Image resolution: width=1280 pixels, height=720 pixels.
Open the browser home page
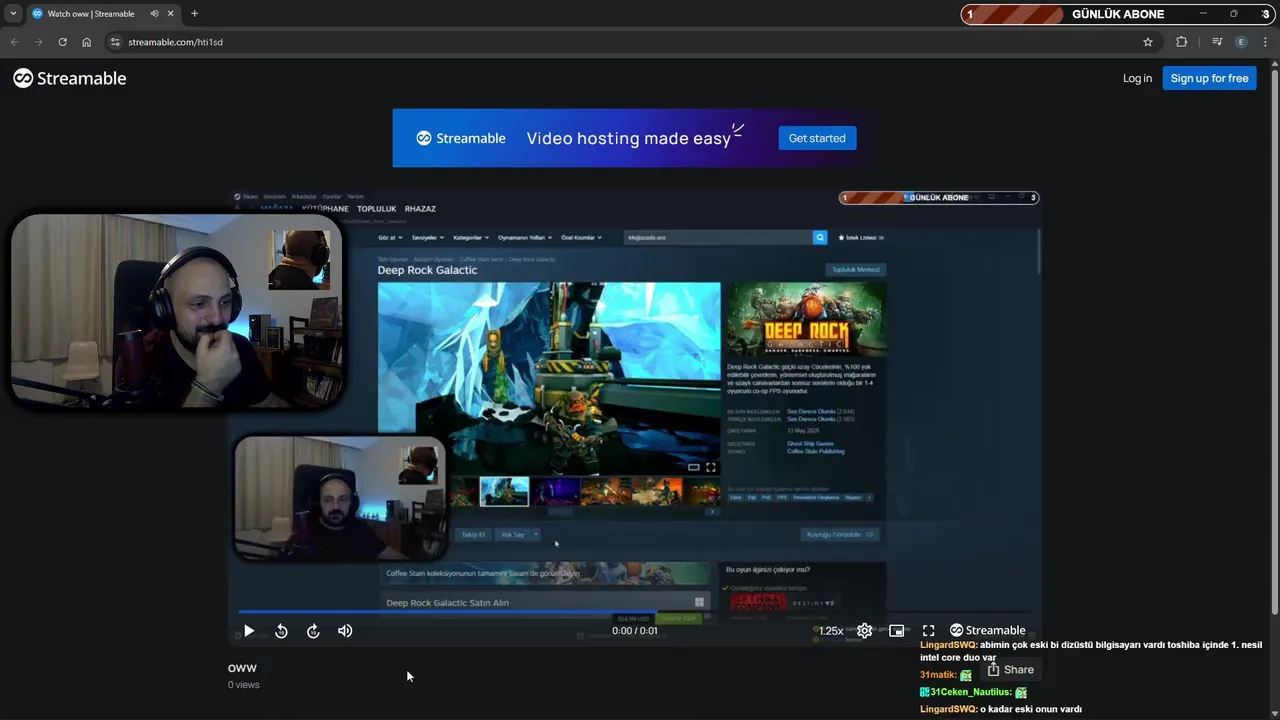(x=87, y=42)
